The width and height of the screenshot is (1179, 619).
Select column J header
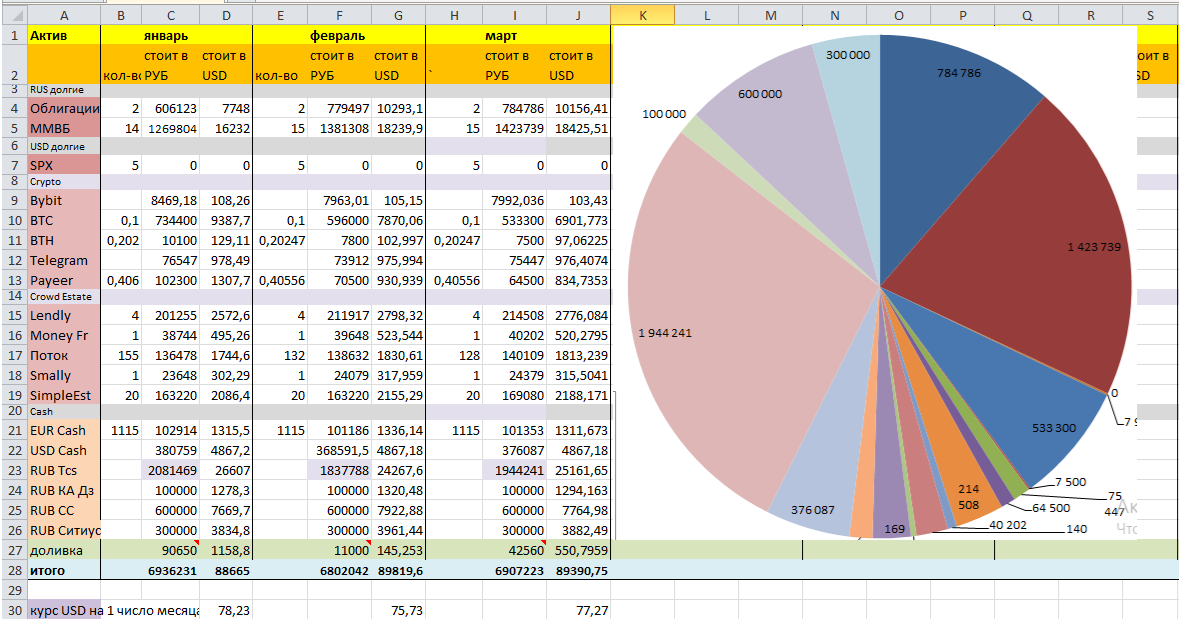click(578, 15)
